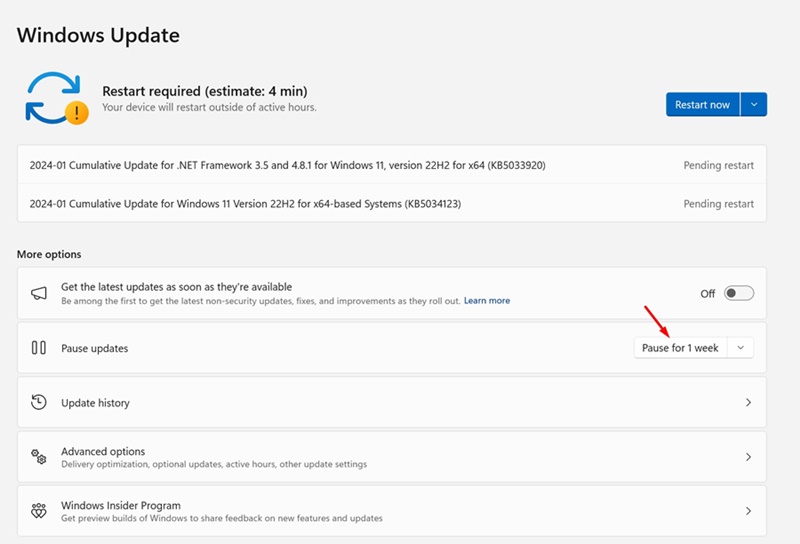Open the Restart now dropdown arrow
Screen dimensions: 800x544
[x=754, y=104]
